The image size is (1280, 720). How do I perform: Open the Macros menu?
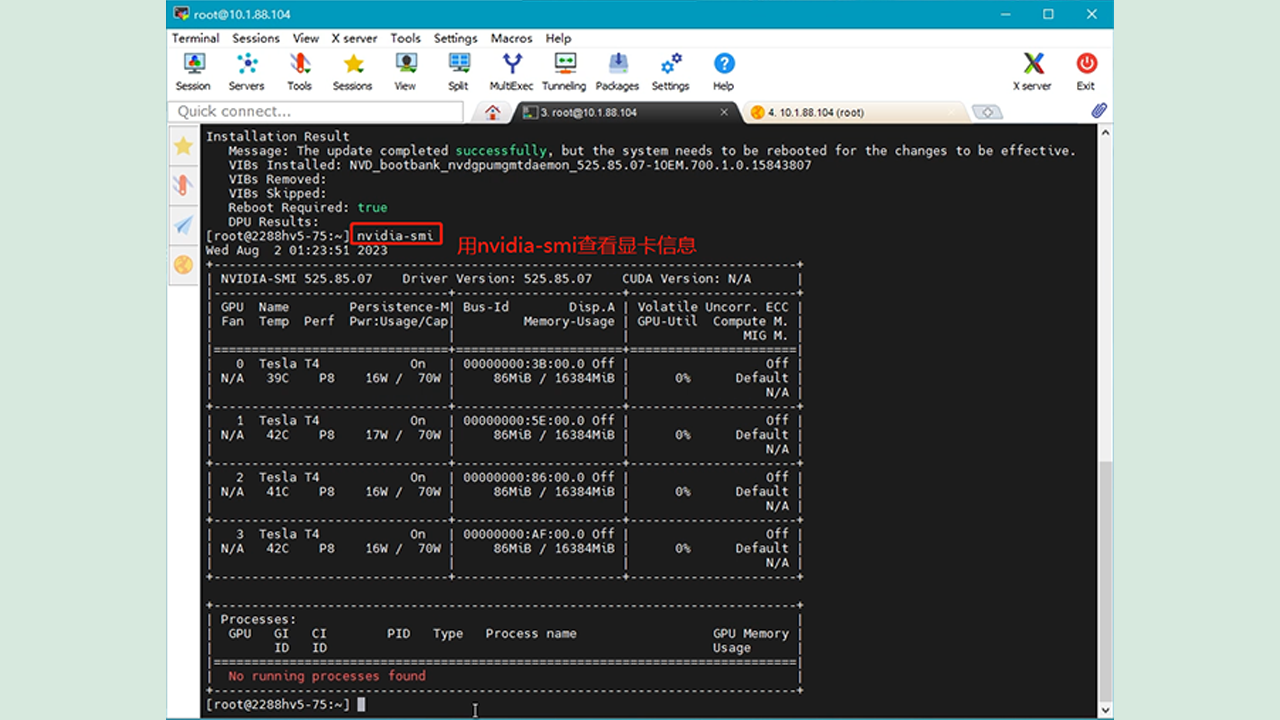click(x=511, y=38)
